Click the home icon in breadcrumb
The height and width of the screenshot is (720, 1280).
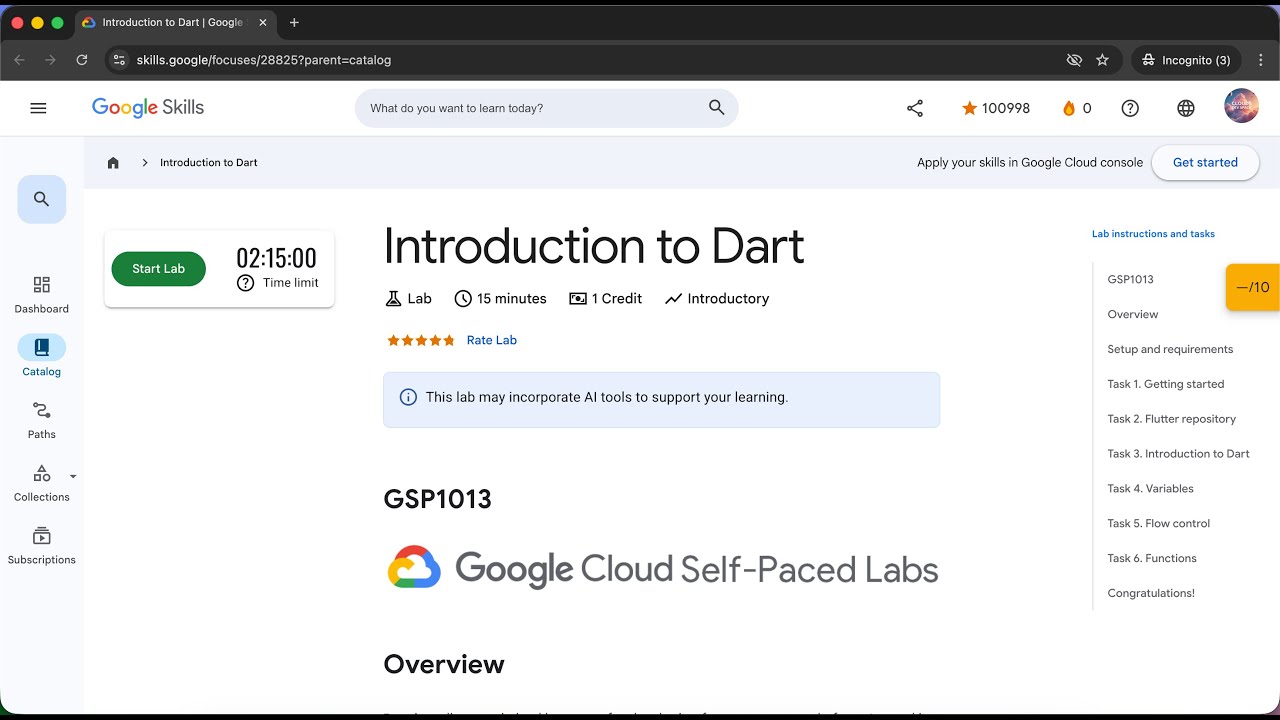(113, 162)
